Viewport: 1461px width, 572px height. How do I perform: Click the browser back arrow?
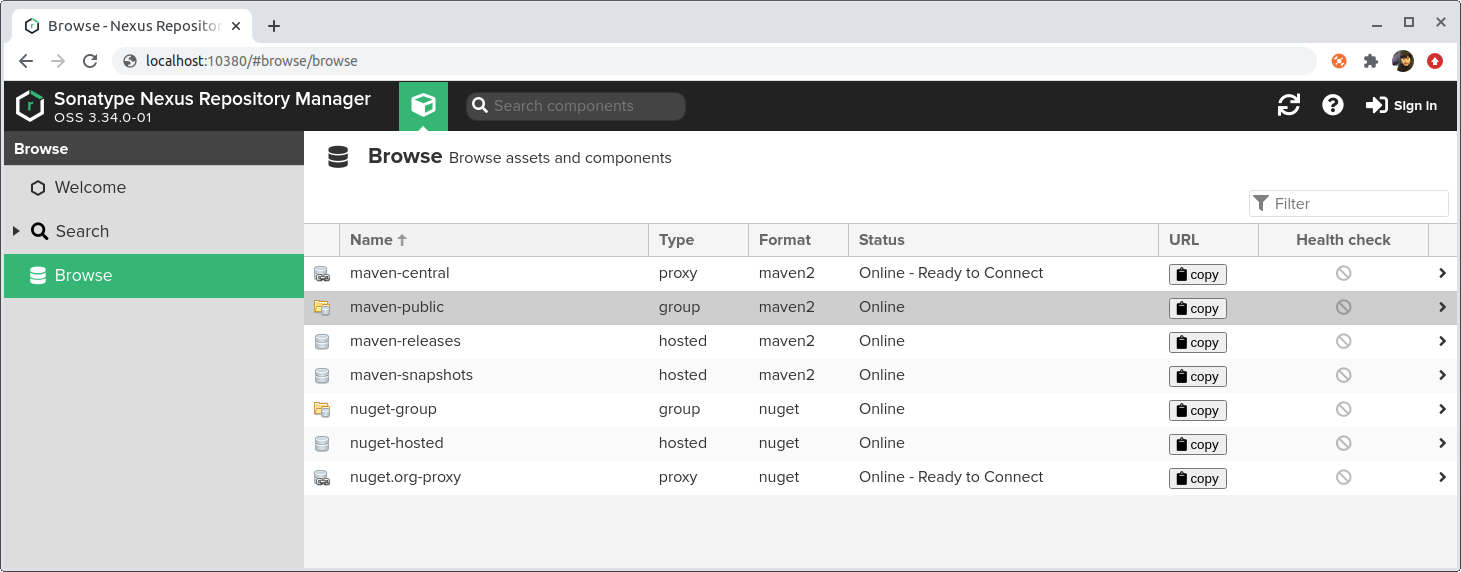pos(26,61)
